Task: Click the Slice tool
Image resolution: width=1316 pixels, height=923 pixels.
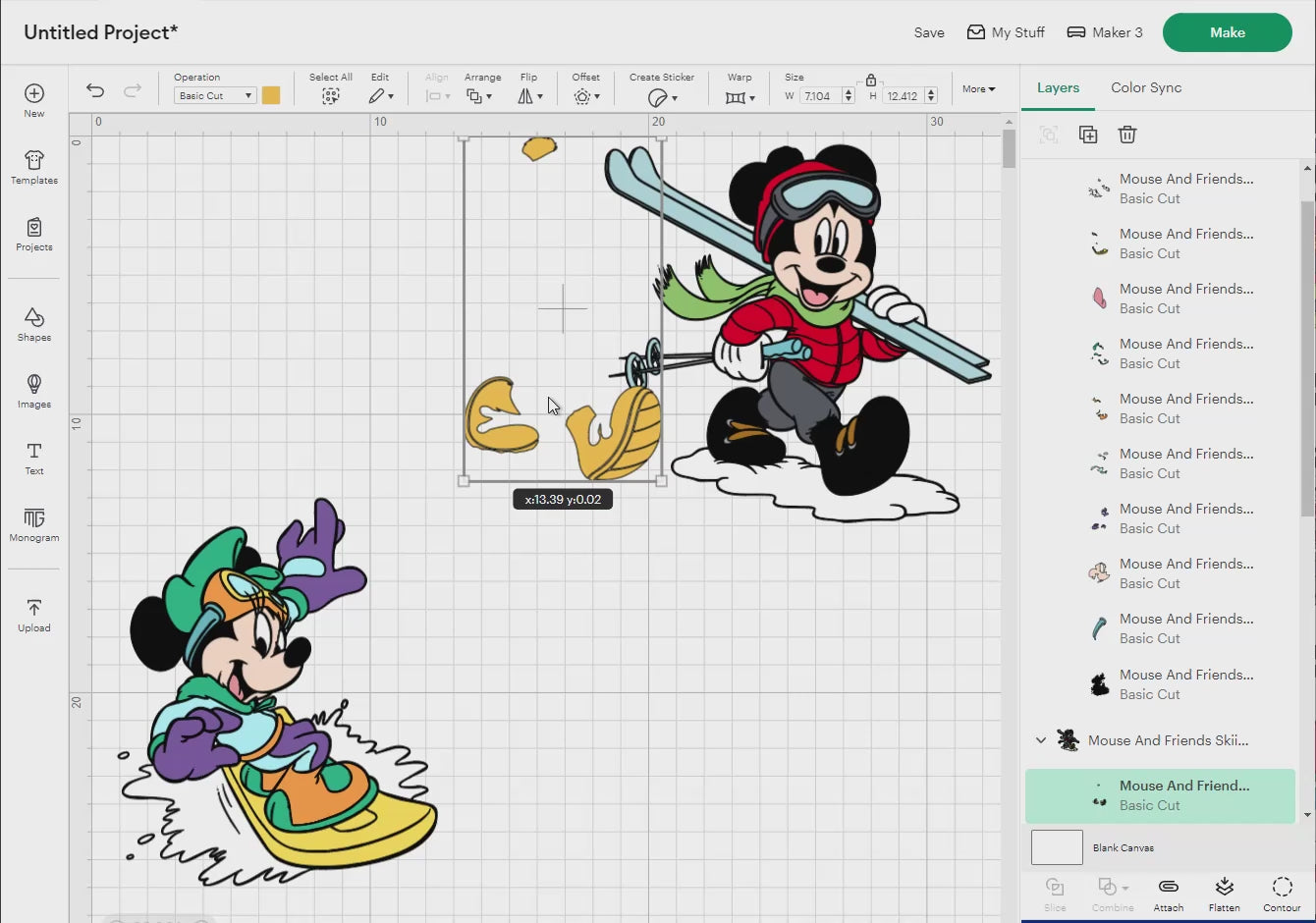Action: point(1055,893)
